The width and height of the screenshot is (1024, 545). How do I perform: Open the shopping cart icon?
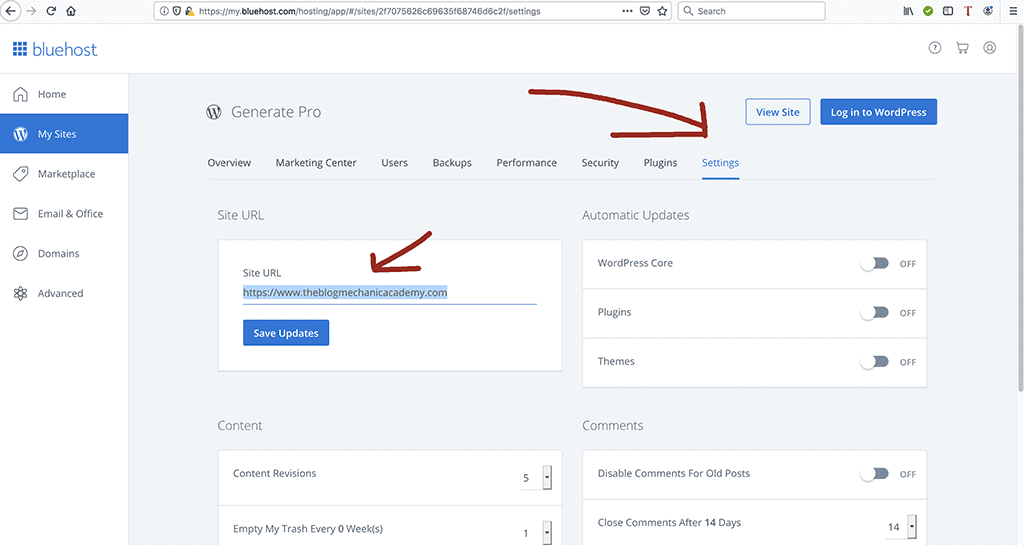[962, 48]
